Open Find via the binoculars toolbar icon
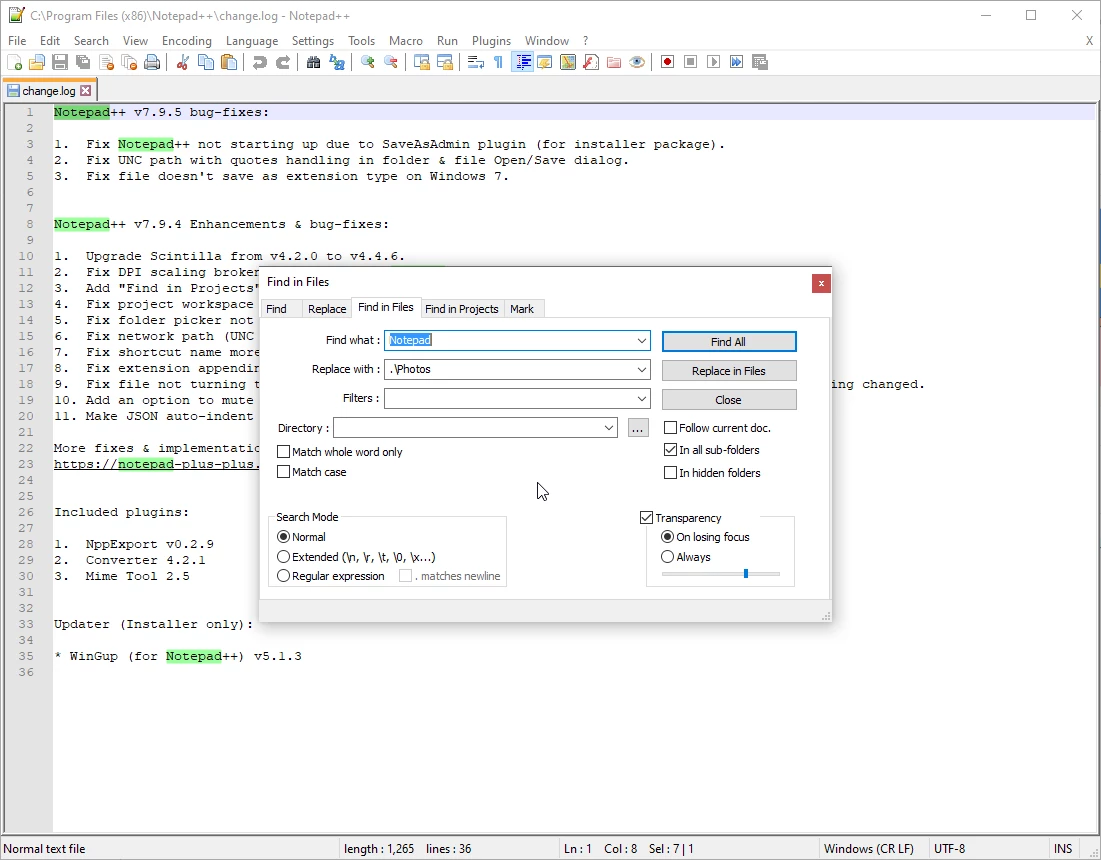 [314, 62]
